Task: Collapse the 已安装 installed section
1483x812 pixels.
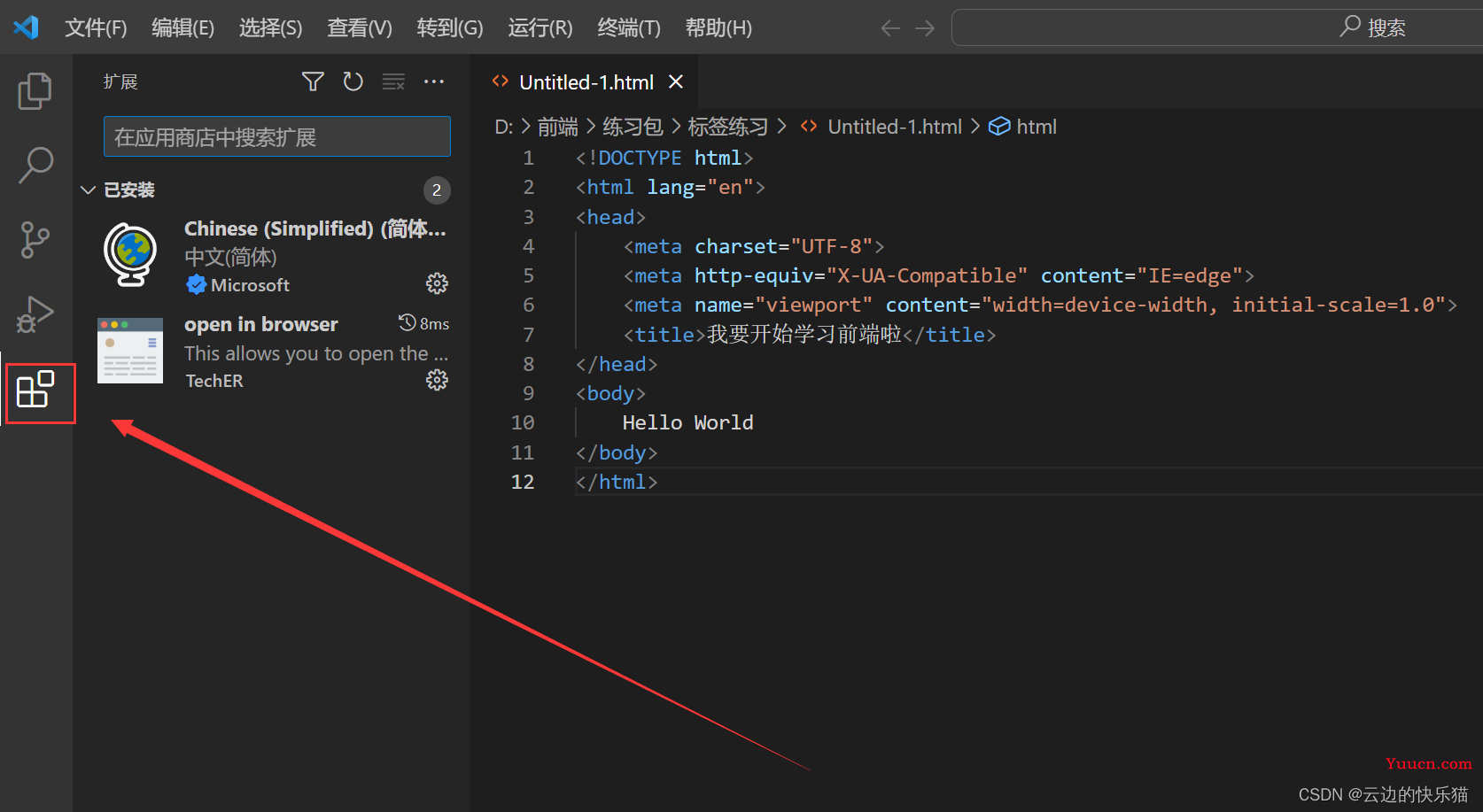Action: coord(88,189)
